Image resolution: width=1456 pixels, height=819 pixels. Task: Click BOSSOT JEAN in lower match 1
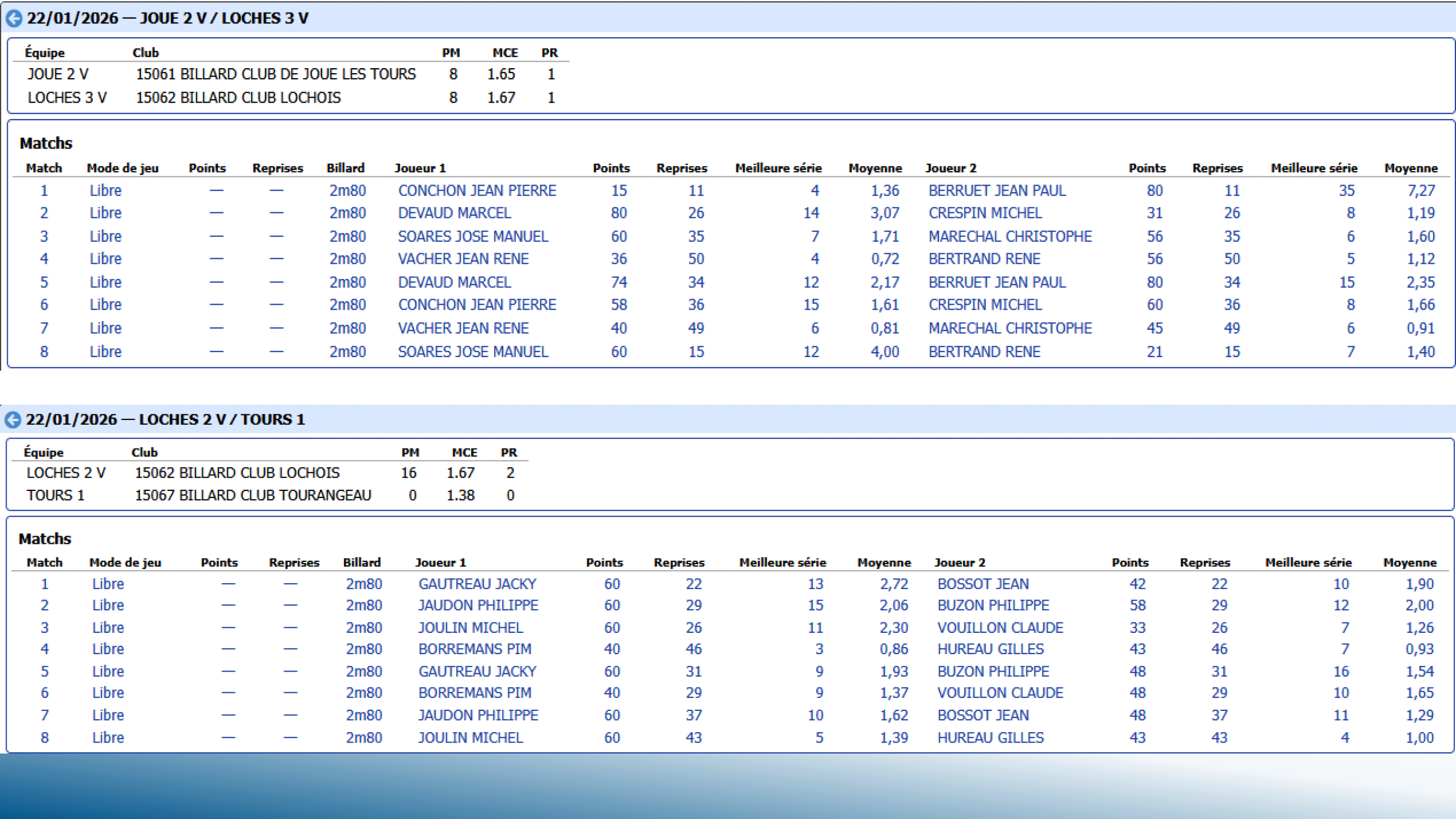point(982,584)
